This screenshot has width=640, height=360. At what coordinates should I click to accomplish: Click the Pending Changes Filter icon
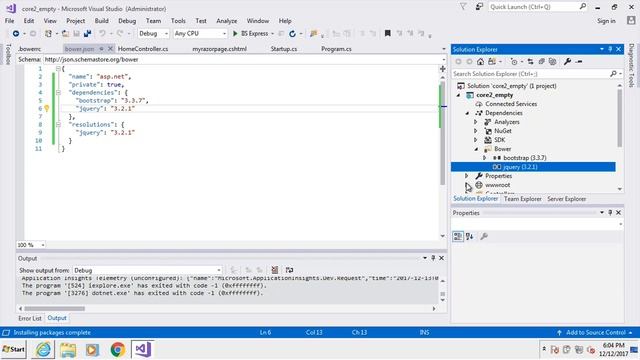click(514, 62)
